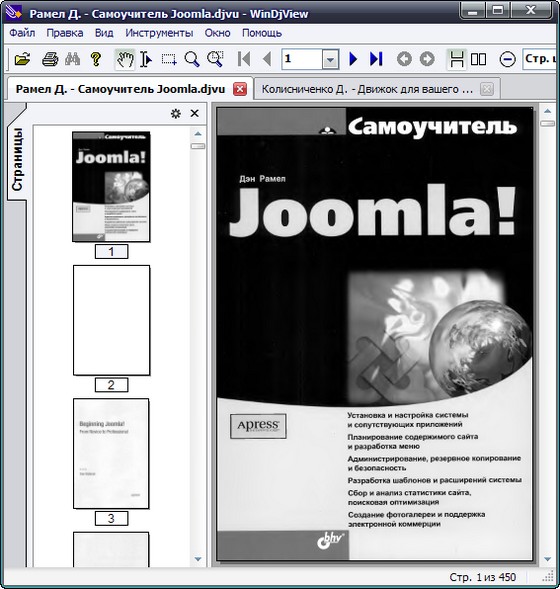Viewport: 560px width, 589px height.
Task: Toggle continuous single-page layout
Action: 456,59
